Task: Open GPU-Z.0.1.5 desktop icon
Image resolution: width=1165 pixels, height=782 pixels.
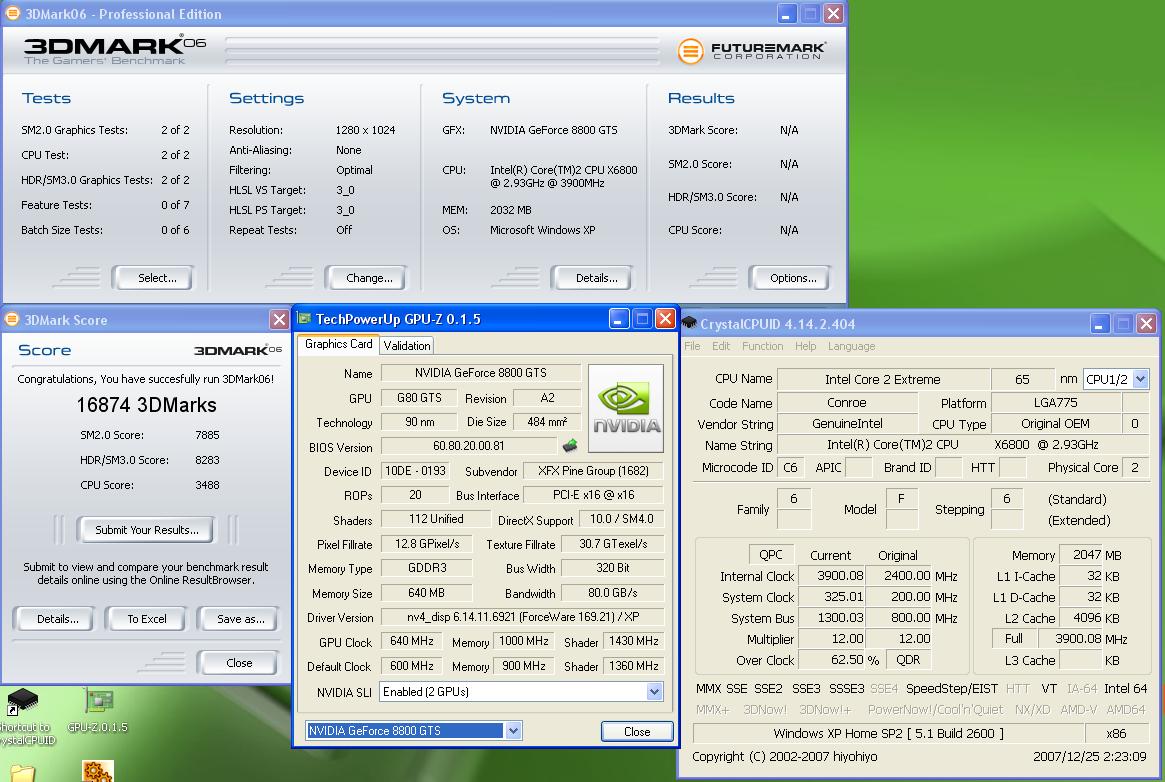Action: pos(98,711)
